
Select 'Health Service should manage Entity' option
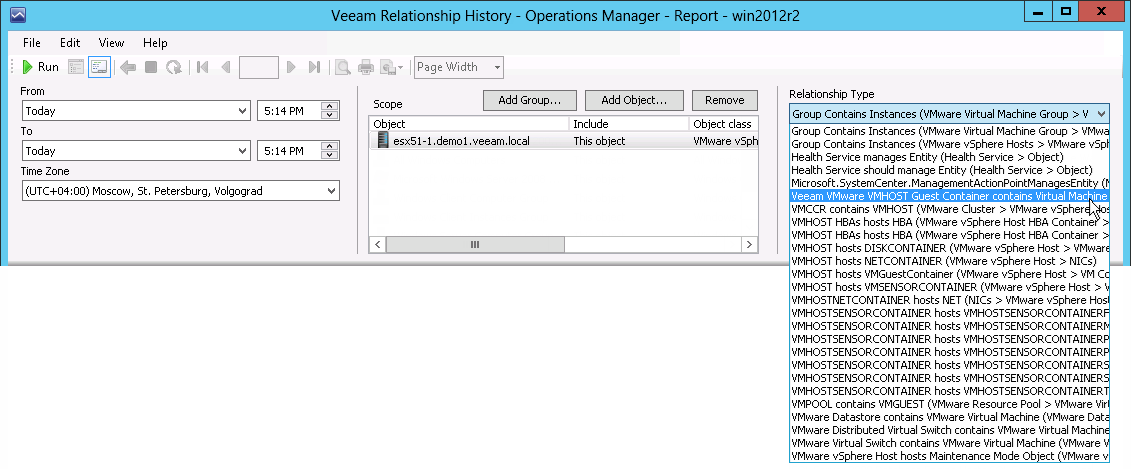tap(949, 170)
